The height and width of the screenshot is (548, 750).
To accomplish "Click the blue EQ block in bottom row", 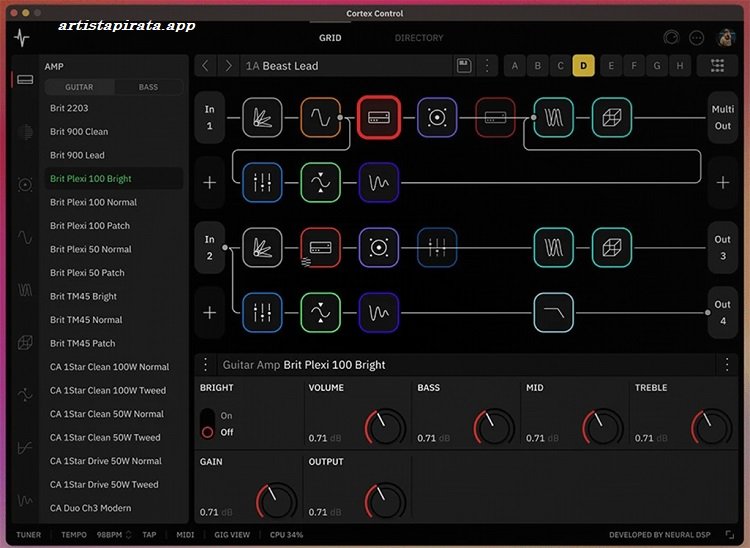I will (262, 313).
